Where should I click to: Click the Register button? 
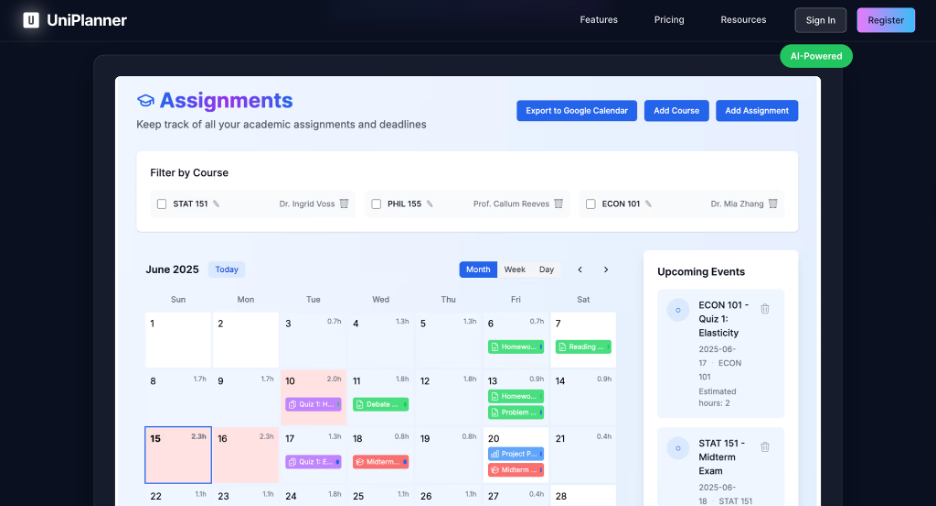[886, 20]
